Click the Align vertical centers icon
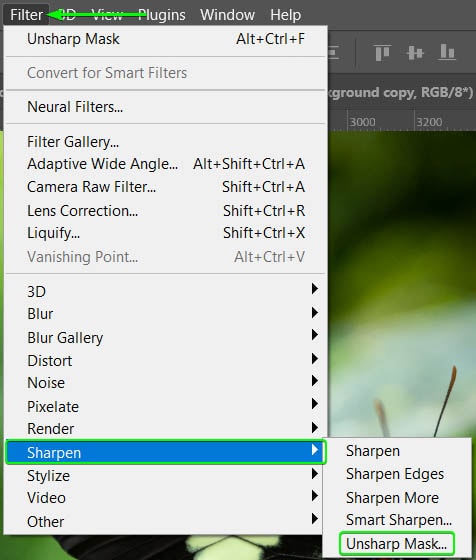The image size is (476, 560). pos(415,52)
